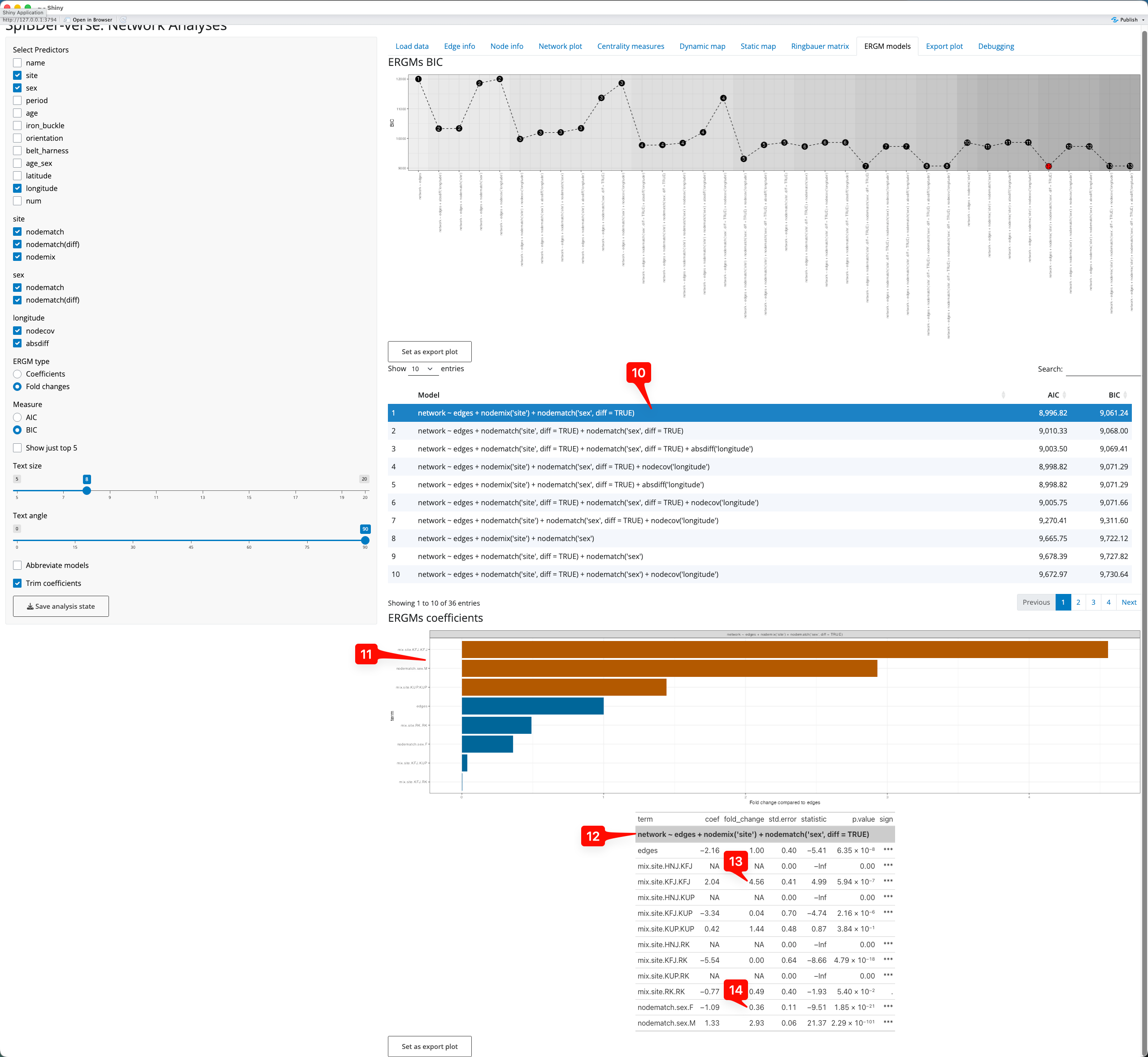The image size is (1148, 1057).
Task: Switch to Dynamic map tab
Action: pyautogui.click(x=702, y=46)
